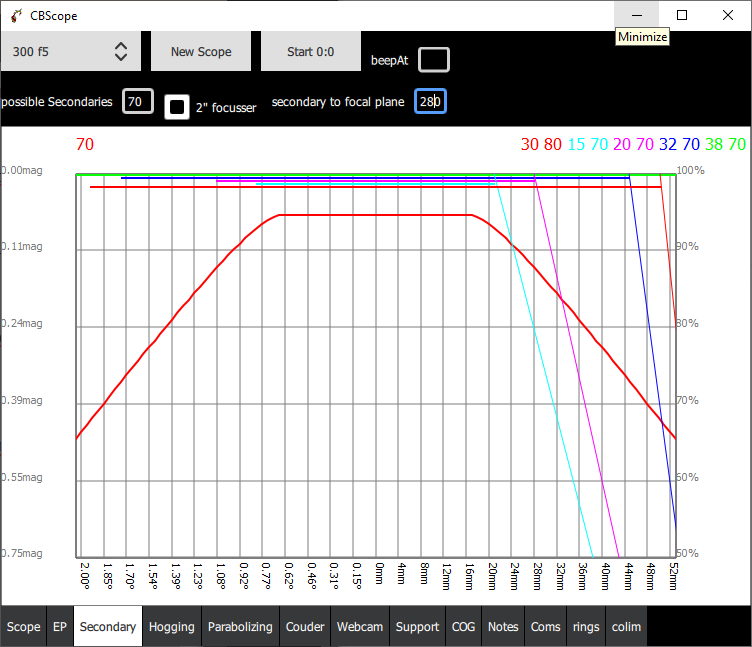The height and width of the screenshot is (647, 752).
Task: Click the New Scope button
Action: pos(201,51)
